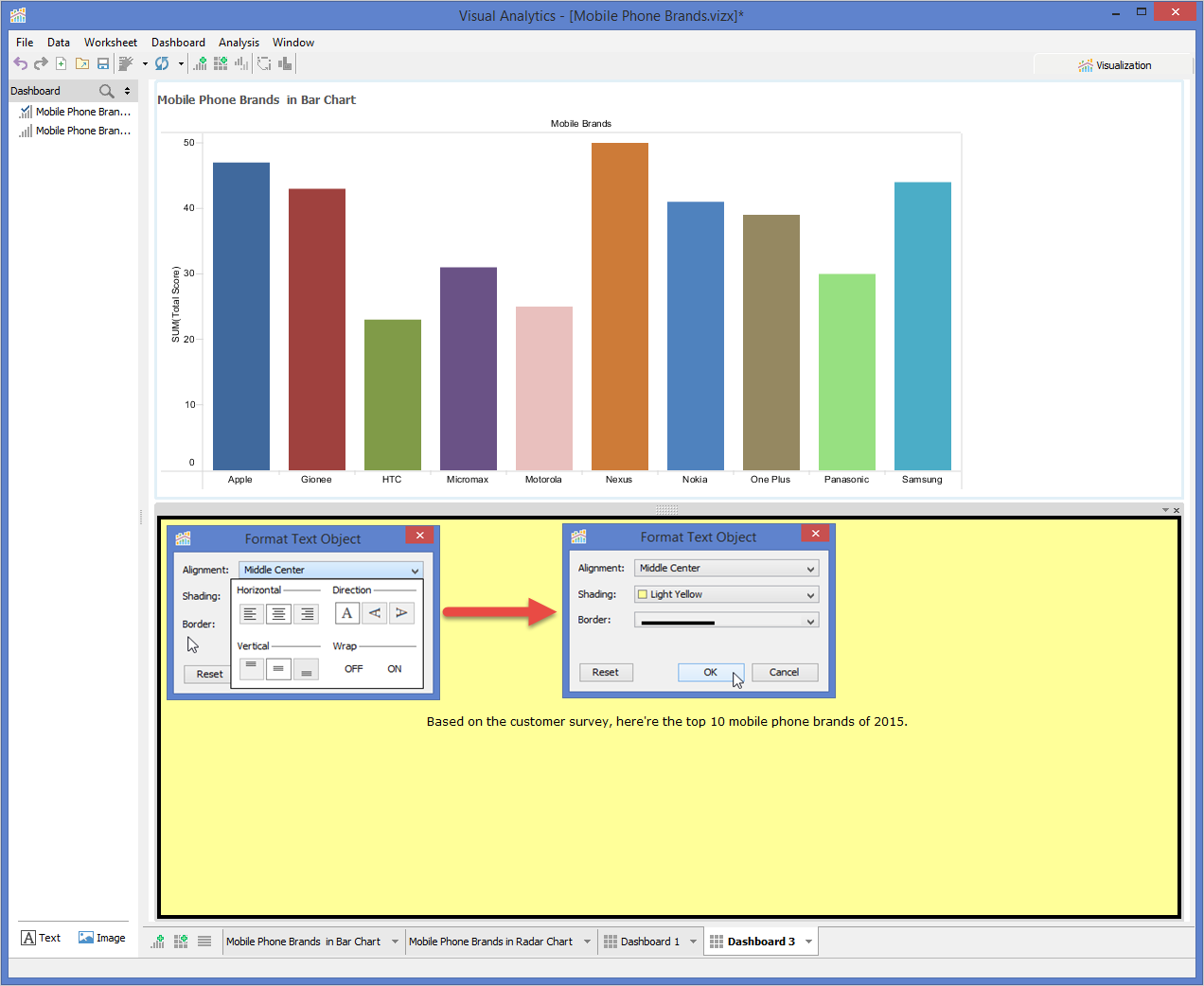Select the Mobile Phone Bran… sheet with the plain chart icon

point(75,131)
